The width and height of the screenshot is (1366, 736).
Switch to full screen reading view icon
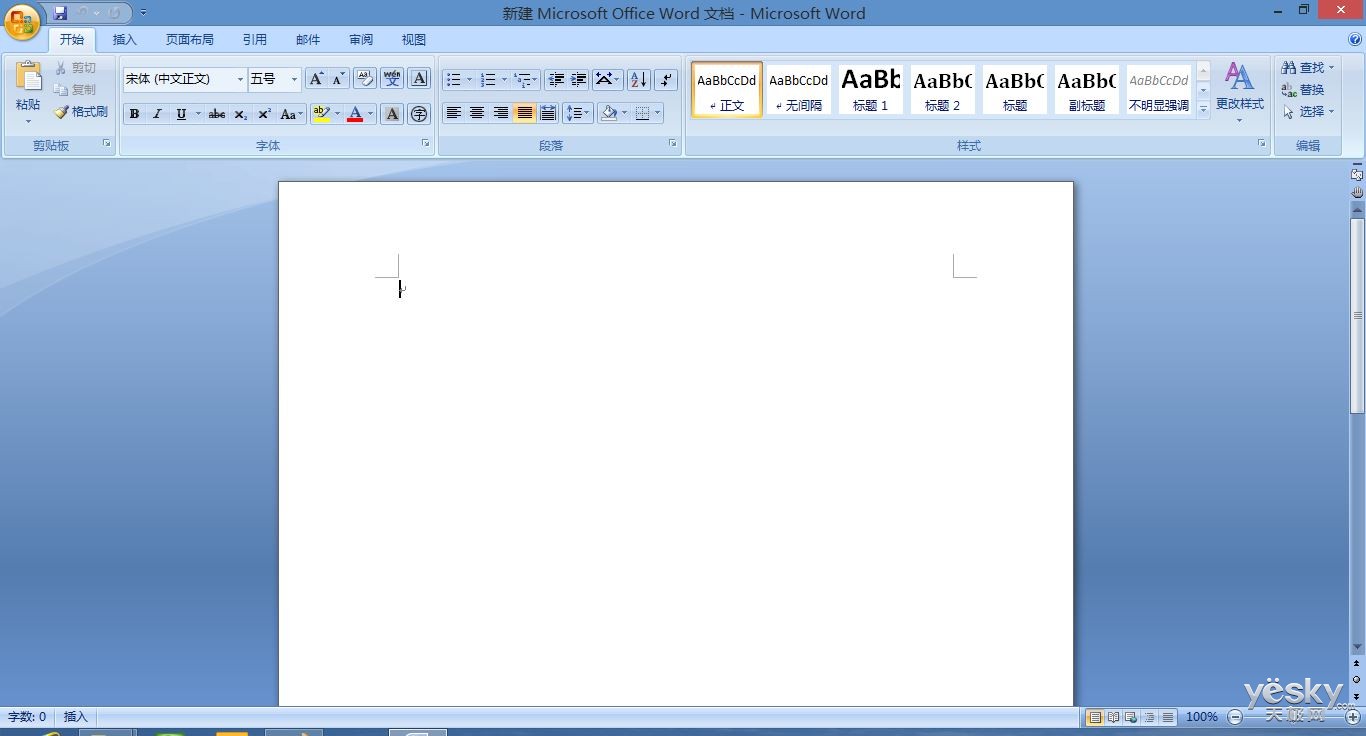(1113, 717)
